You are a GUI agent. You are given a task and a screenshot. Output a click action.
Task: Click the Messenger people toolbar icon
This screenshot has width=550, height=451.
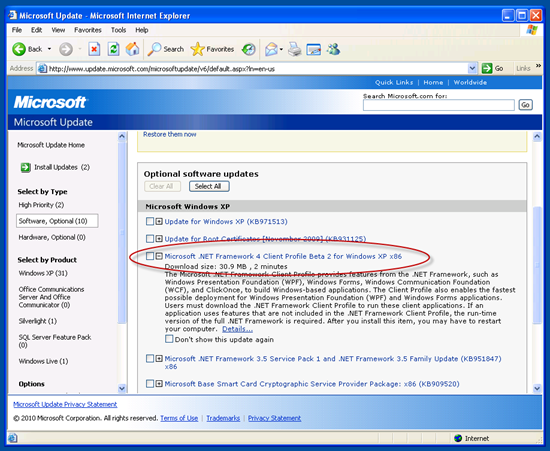(x=333, y=49)
